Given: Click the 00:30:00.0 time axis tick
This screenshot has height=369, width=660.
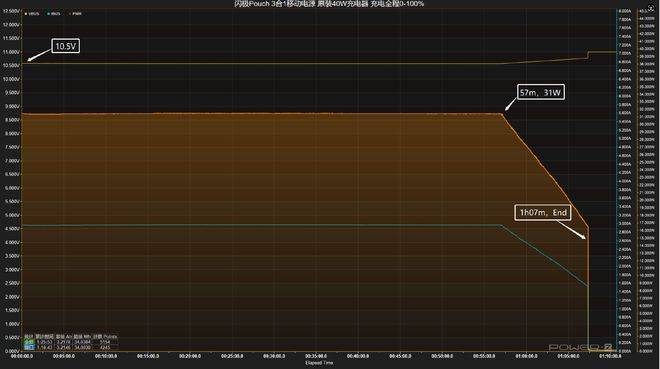Looking at the screenshot, I should tap(274, 356).
